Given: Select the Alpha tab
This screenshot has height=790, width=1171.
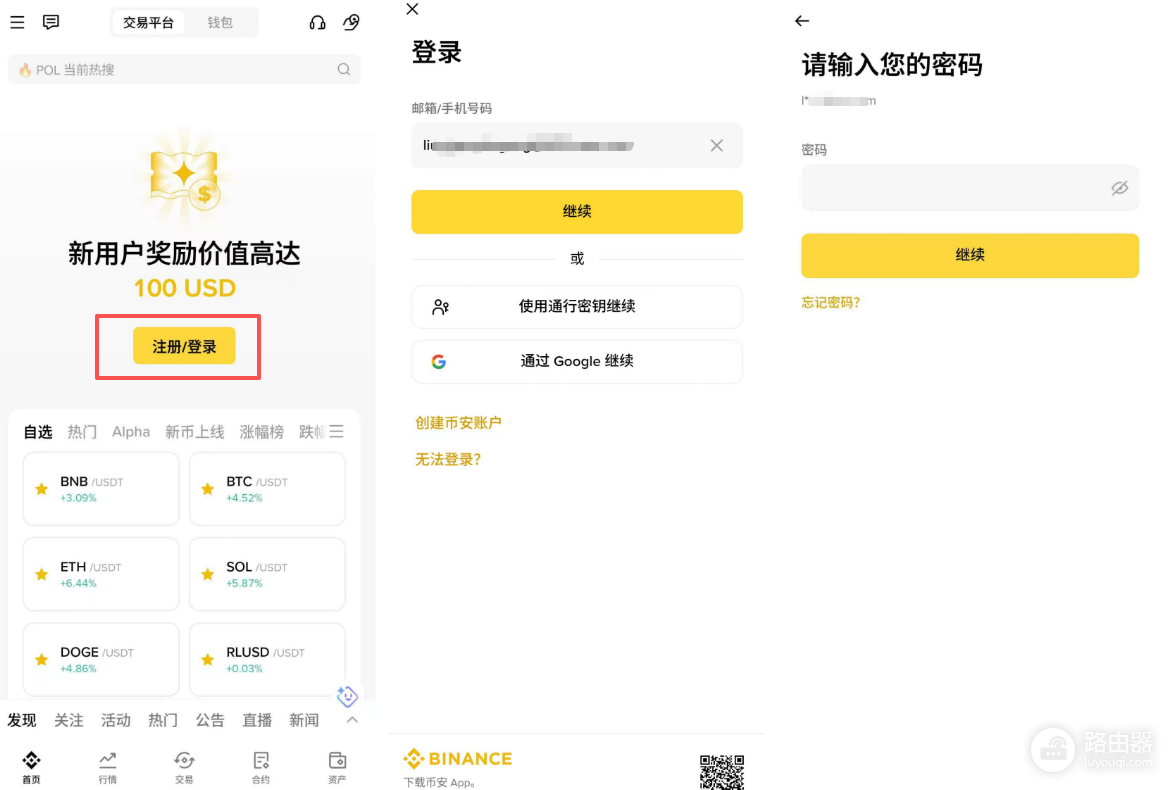Looking at the screenshot, I should (131, 432).
